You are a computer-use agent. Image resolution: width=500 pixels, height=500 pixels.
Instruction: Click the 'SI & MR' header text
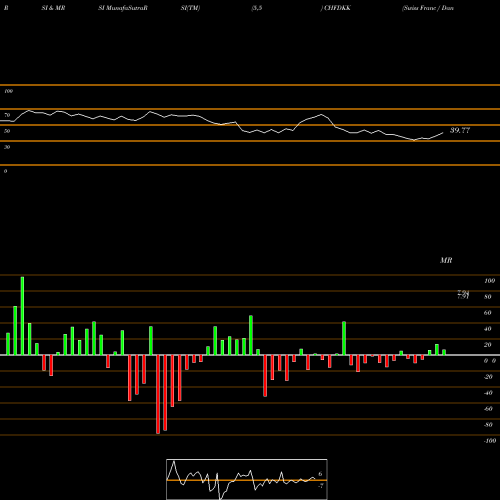[x=53, y=8]
